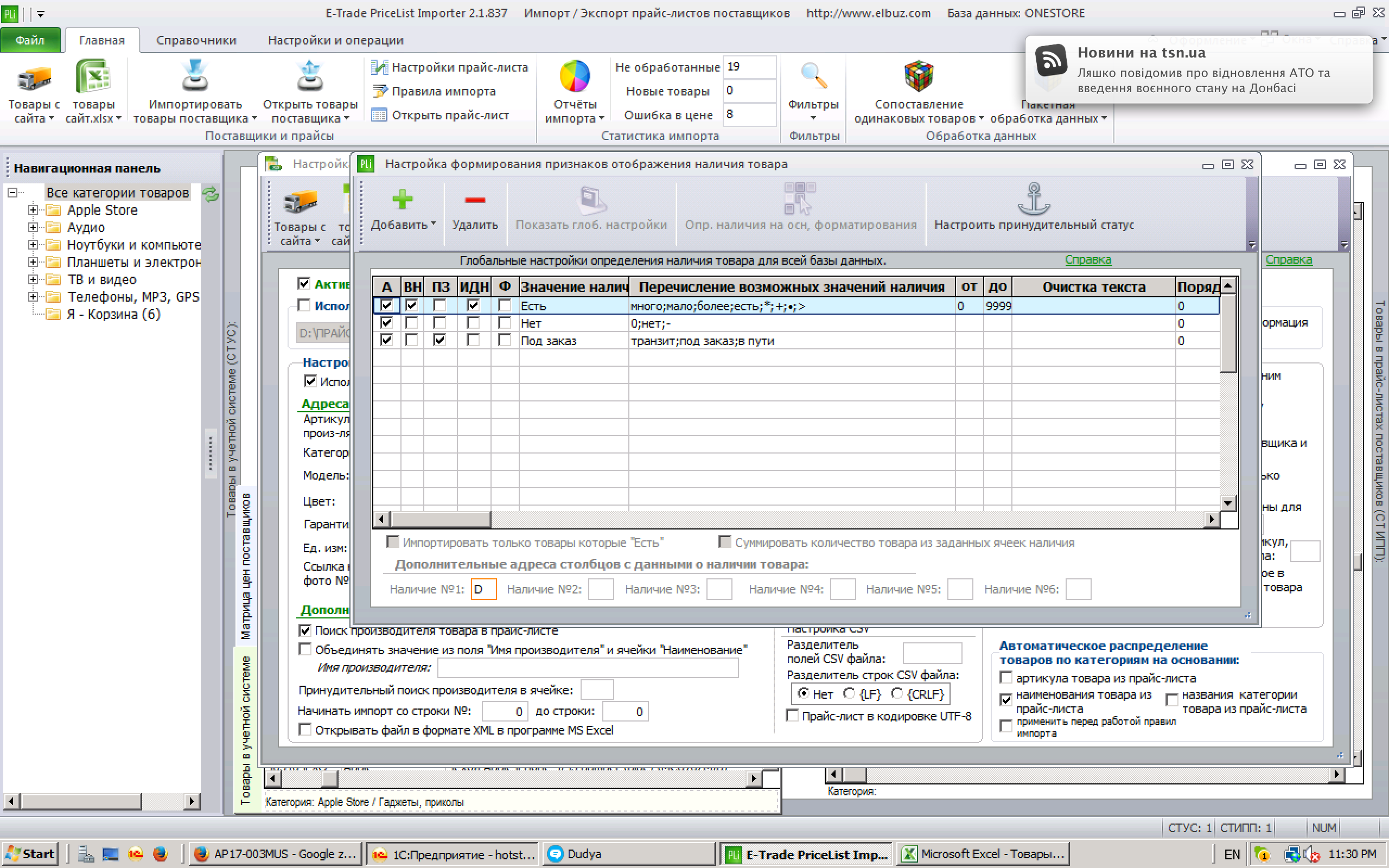Expand the 'Ноутбуки и компьютеры' category
This screenshot has height=868, width=1389.
coord(33,245)
